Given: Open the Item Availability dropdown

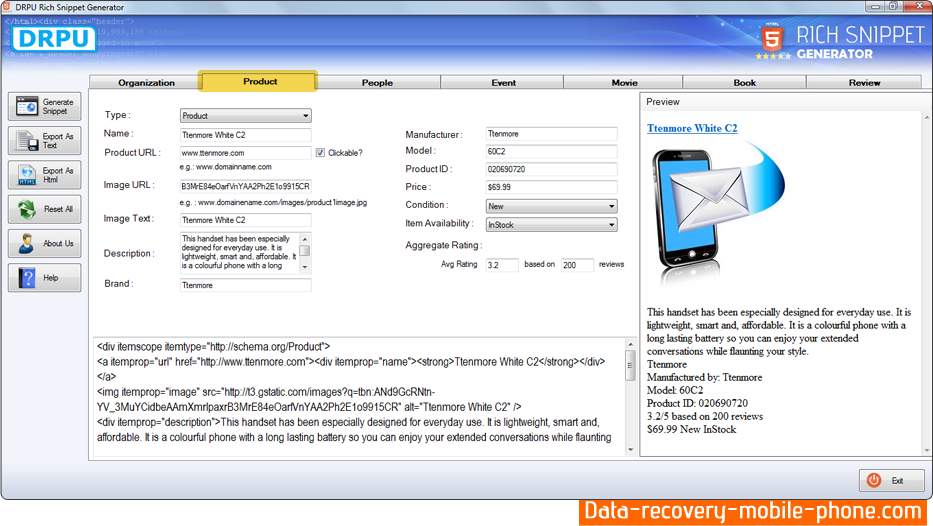Looking at the screenshot, I should 552,224.
